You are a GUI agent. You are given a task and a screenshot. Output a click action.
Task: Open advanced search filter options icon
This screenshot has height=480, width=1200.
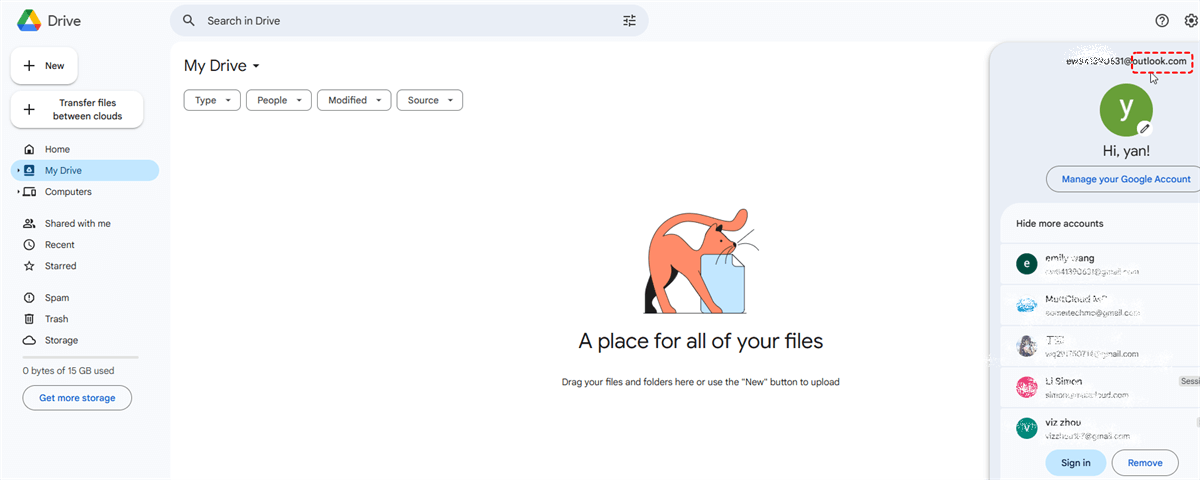(629, 20)
